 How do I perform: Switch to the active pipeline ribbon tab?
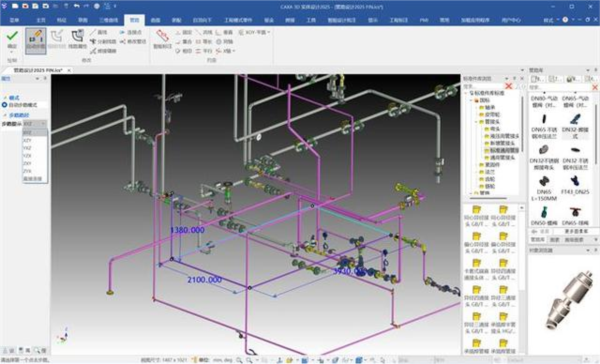134,20
